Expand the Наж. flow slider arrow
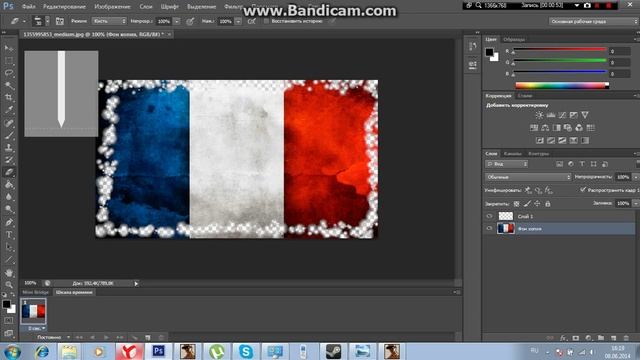The image size is (640, 360). (238, 21)
